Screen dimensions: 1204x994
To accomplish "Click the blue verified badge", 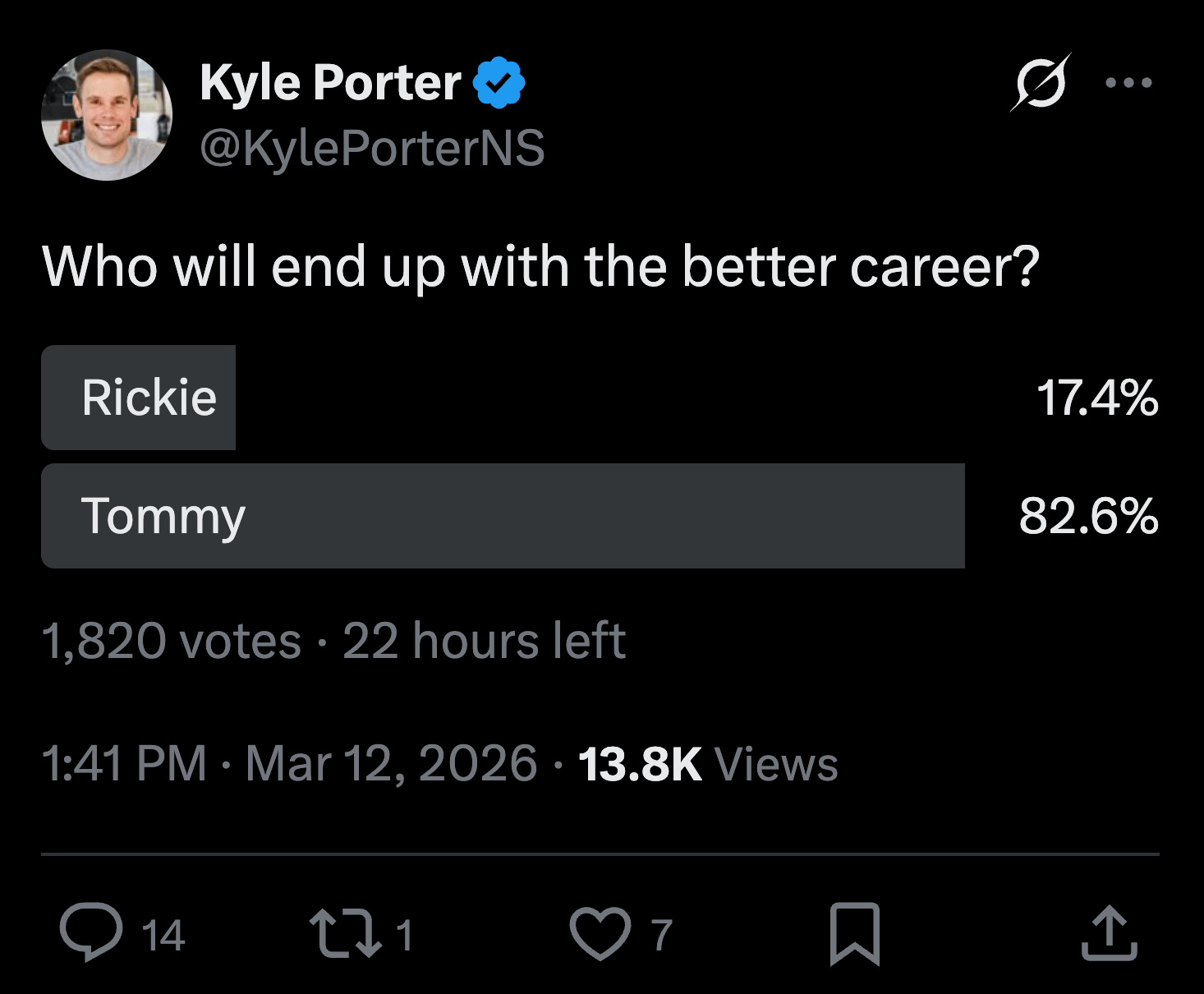I will pos(499,83).
